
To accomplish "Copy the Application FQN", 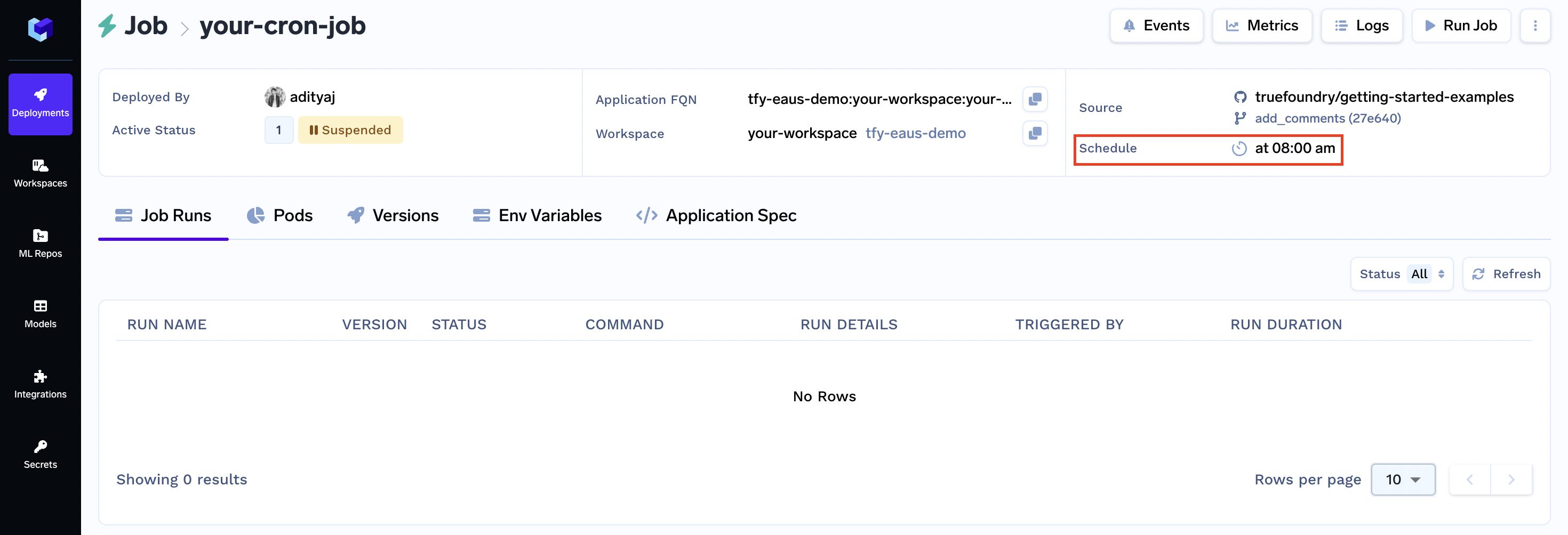I will click(1035, 99).
